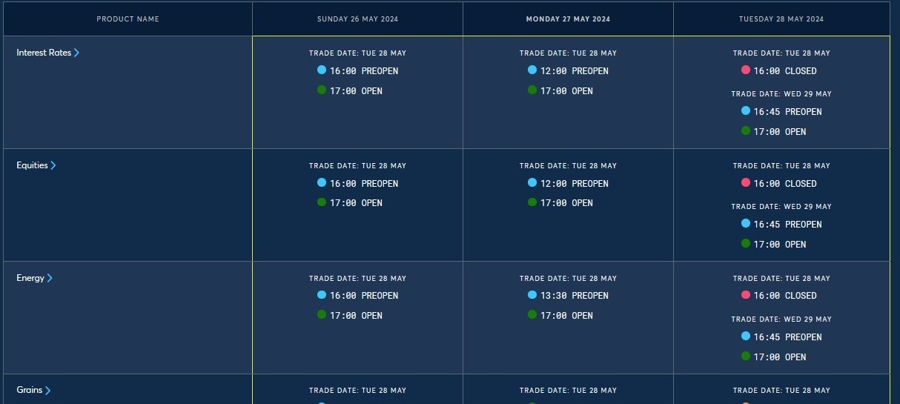Click blue 16:00 preopen dot in Interest Rates Sunday
This screenshot has width=900, height=404.
321,70
